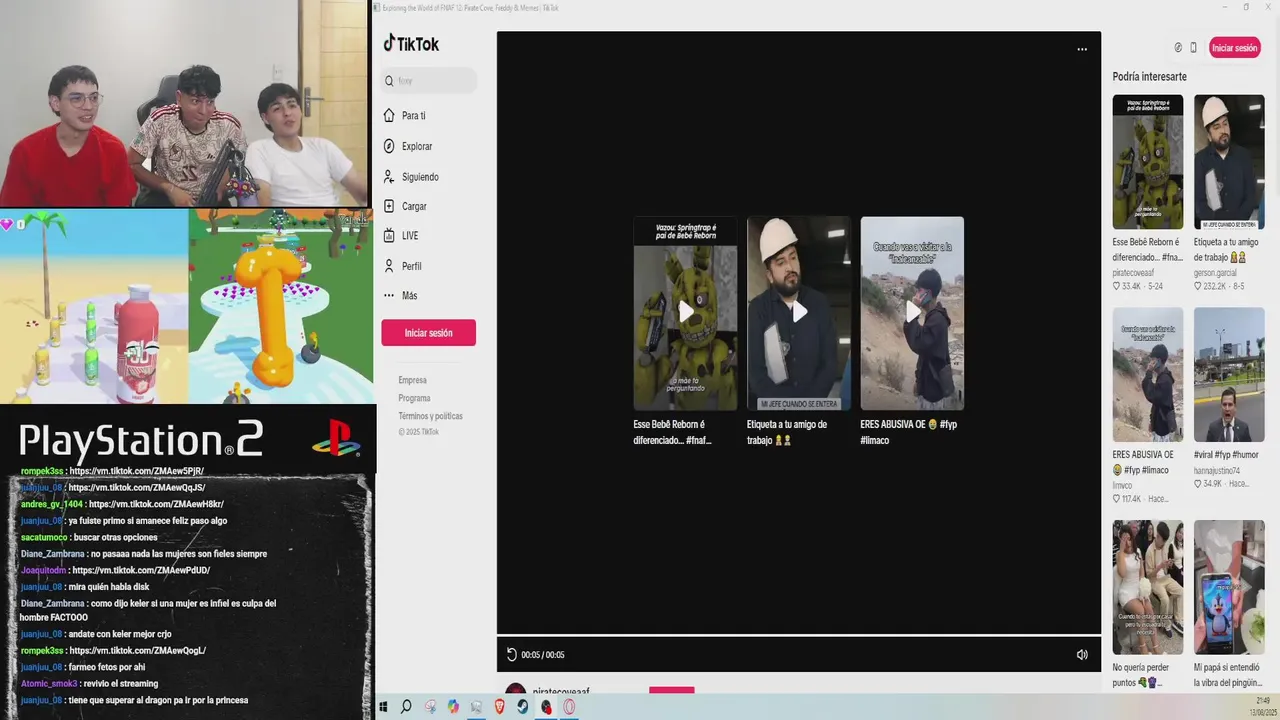Click the Siguiendo people icon
Image resolution: width=1280 pixels, height=720 pixels.
pyautogui.click(x=389, y=177)
